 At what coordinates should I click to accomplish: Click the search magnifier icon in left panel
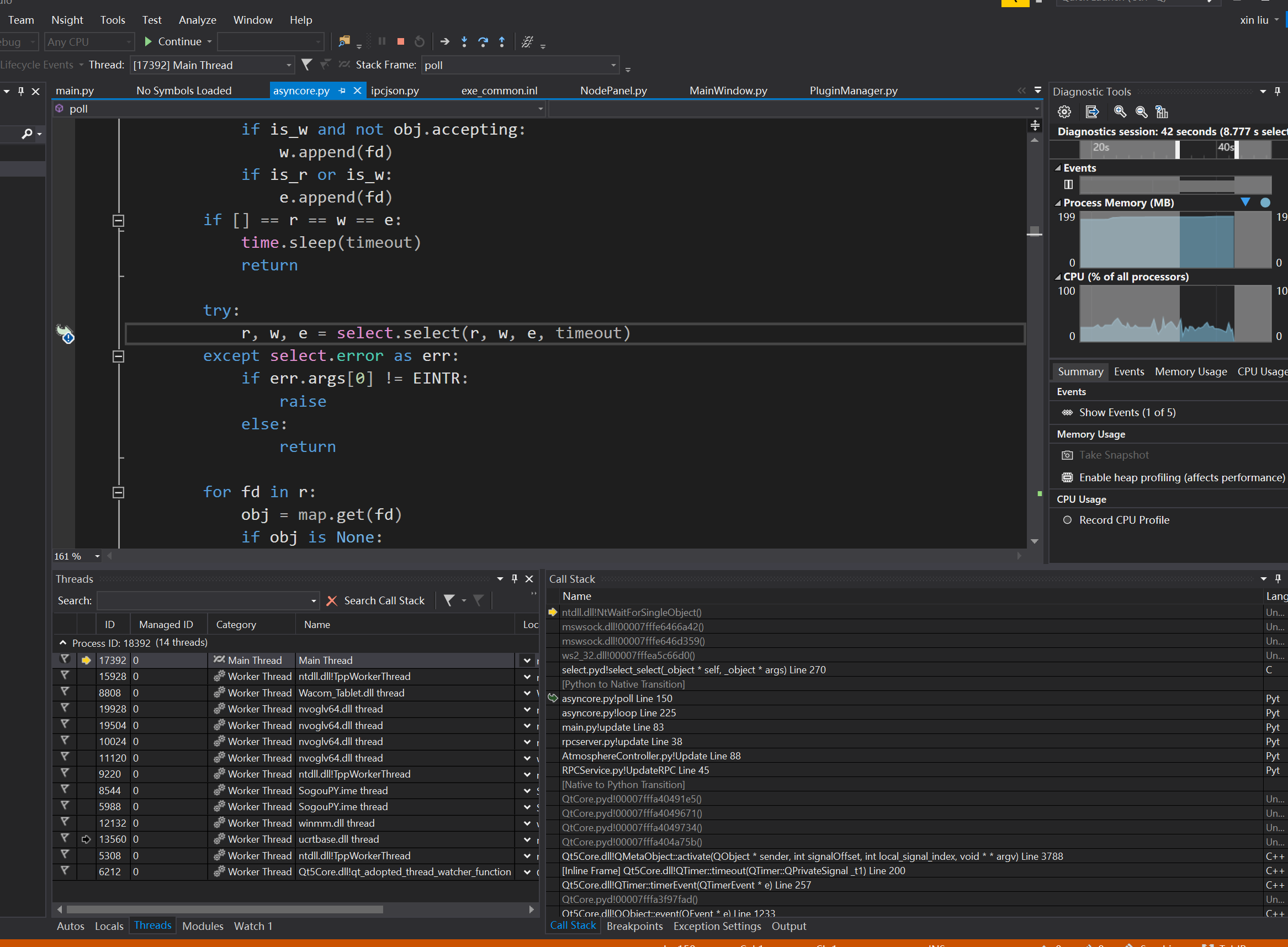(x=27, y=134)
